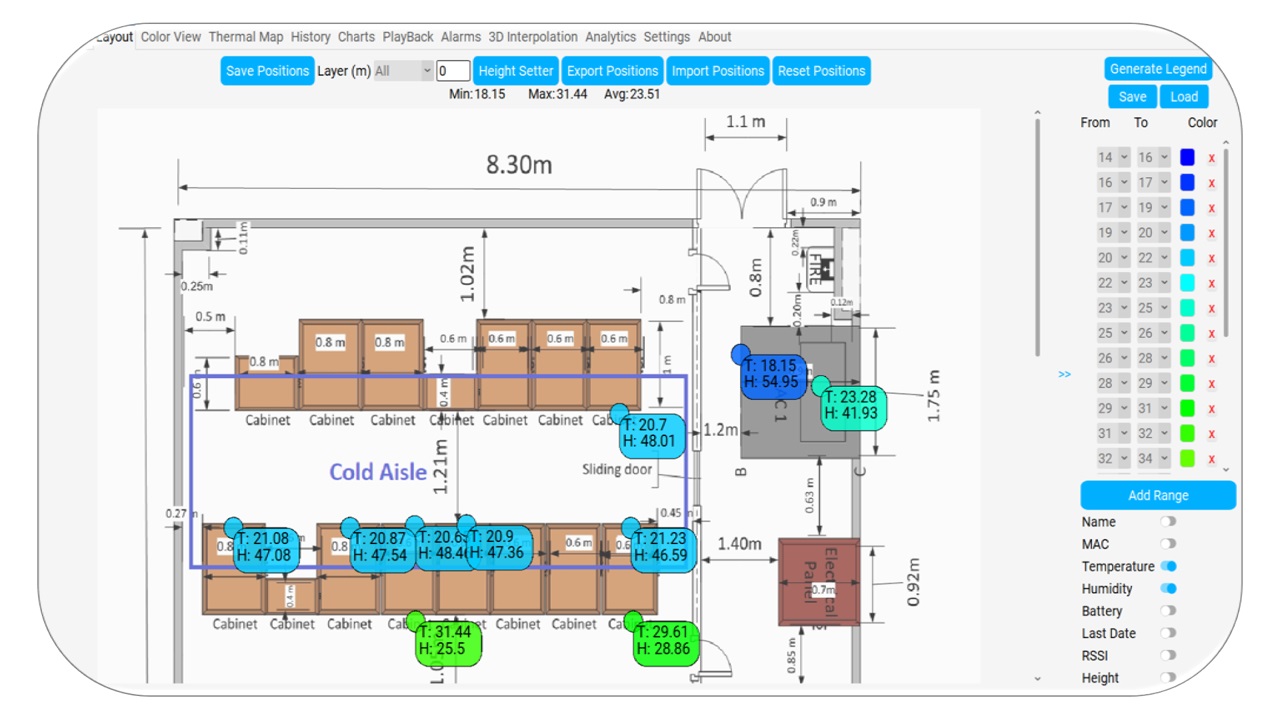Click the Save Positions button
This screenshot has height=720, width=1280.
point(267,71)
